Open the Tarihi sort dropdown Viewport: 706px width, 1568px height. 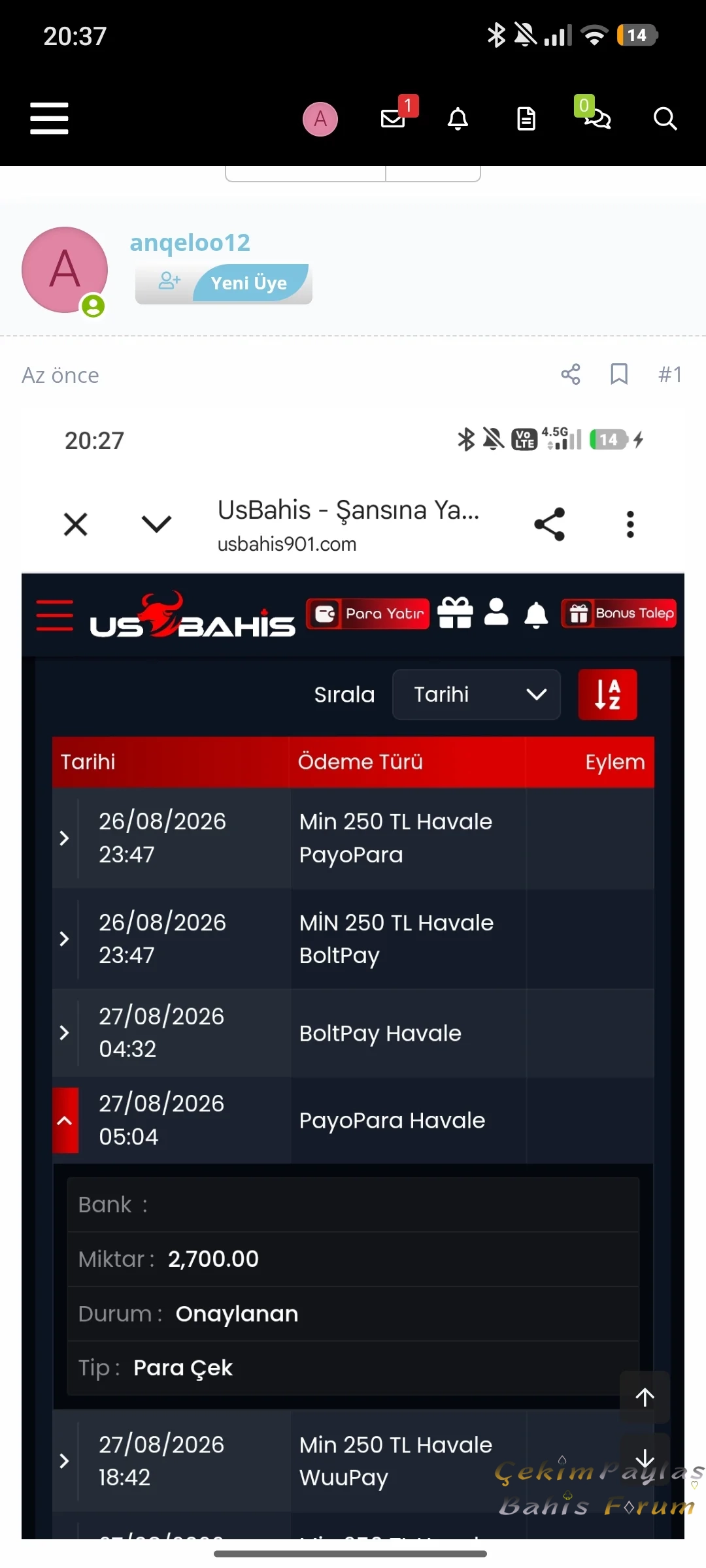[477, 694]
